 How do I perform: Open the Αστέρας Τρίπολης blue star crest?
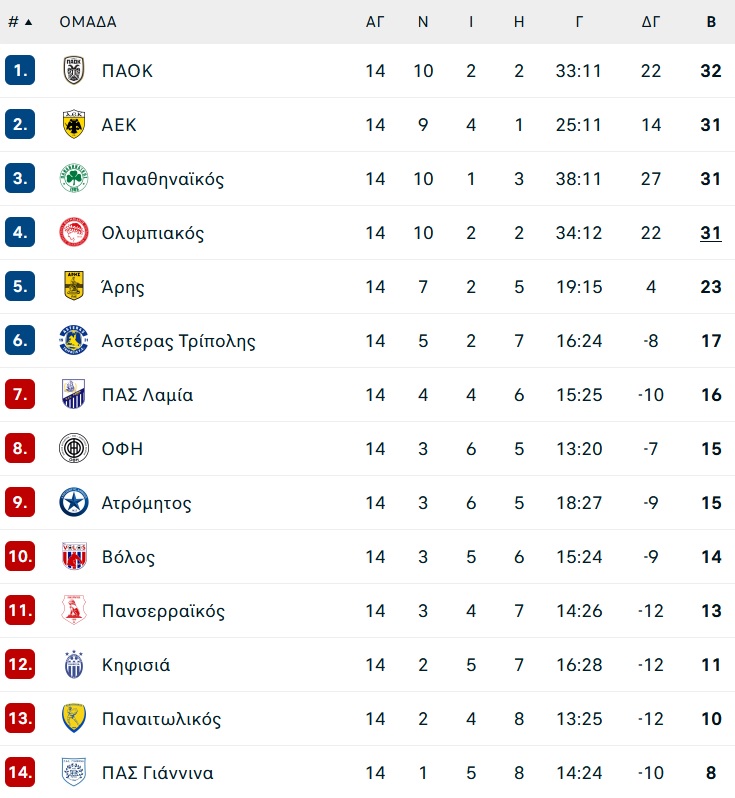coord(74,340)
